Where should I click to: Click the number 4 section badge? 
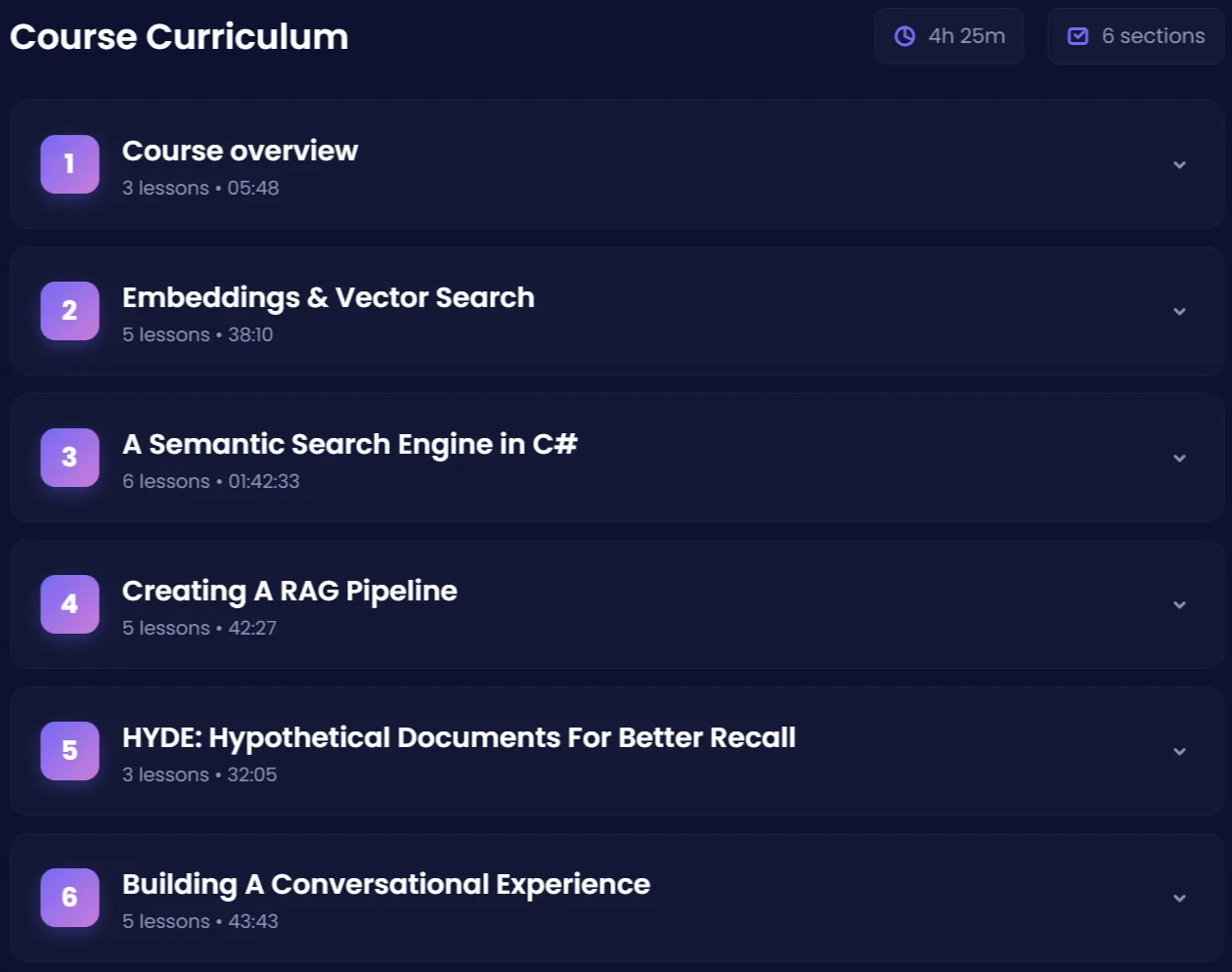[69, 604]
